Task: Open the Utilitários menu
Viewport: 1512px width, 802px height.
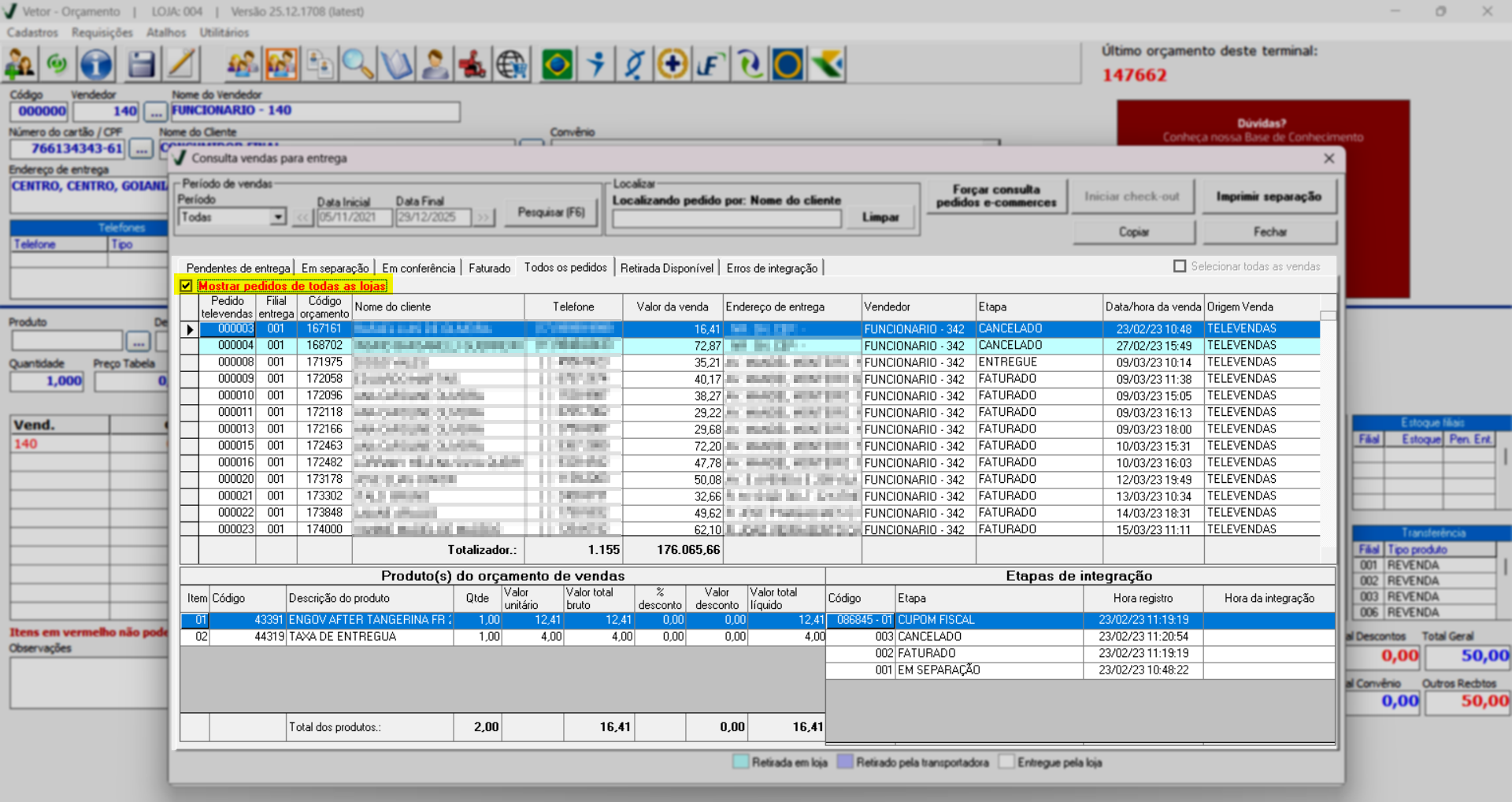Action: tap(224, 32)
